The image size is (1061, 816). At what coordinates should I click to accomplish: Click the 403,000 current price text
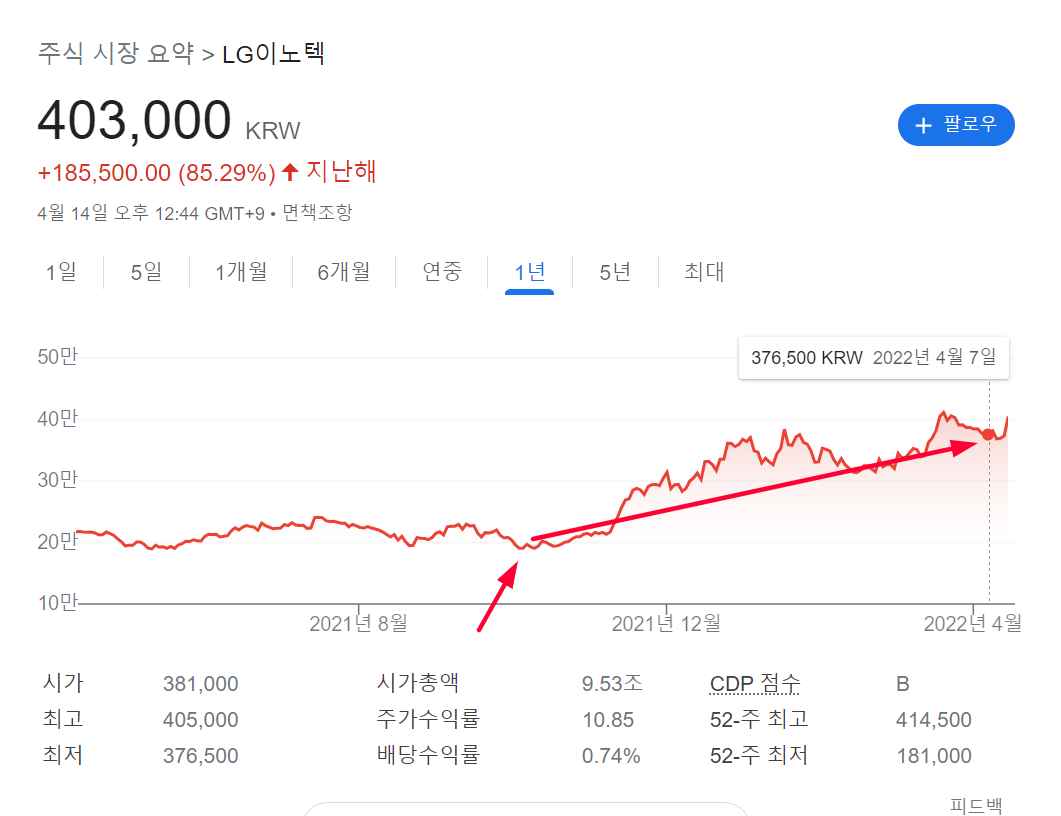134,120
